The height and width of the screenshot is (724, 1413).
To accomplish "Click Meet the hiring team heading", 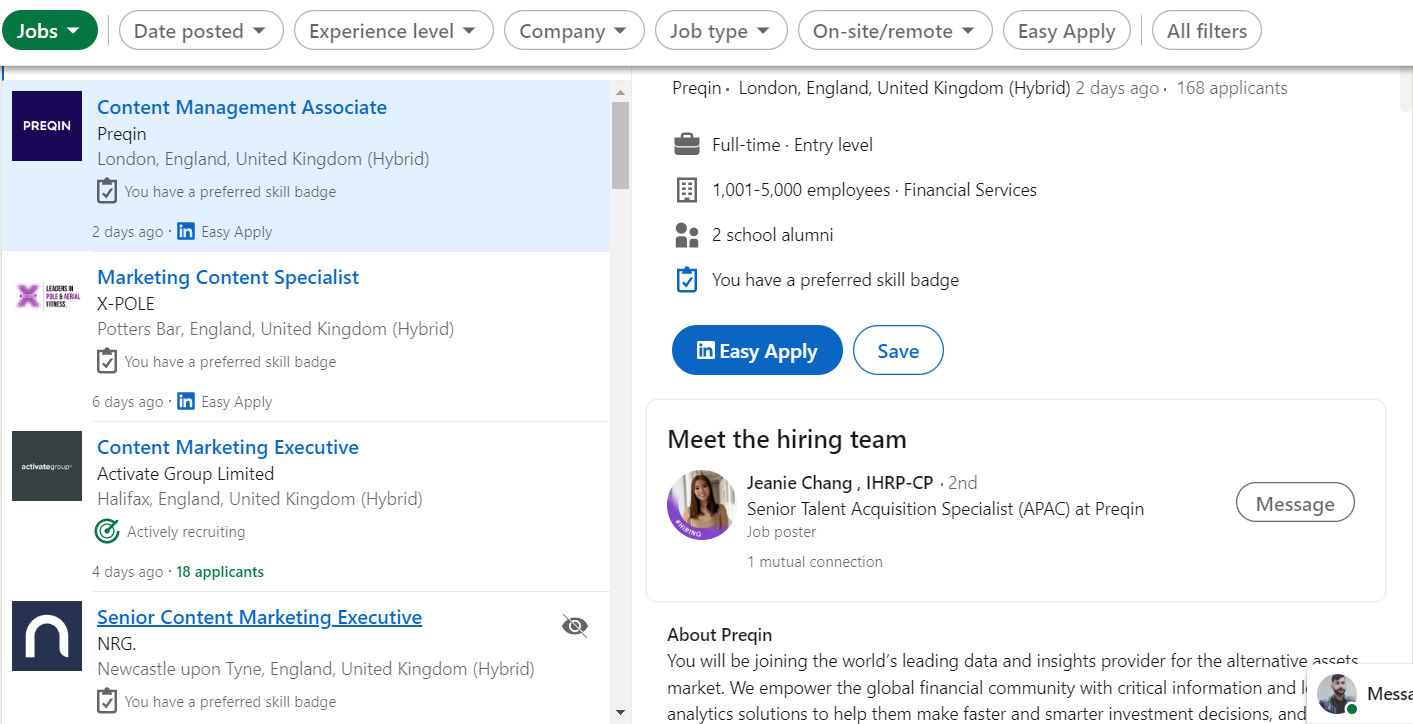I will click(787, 439).
